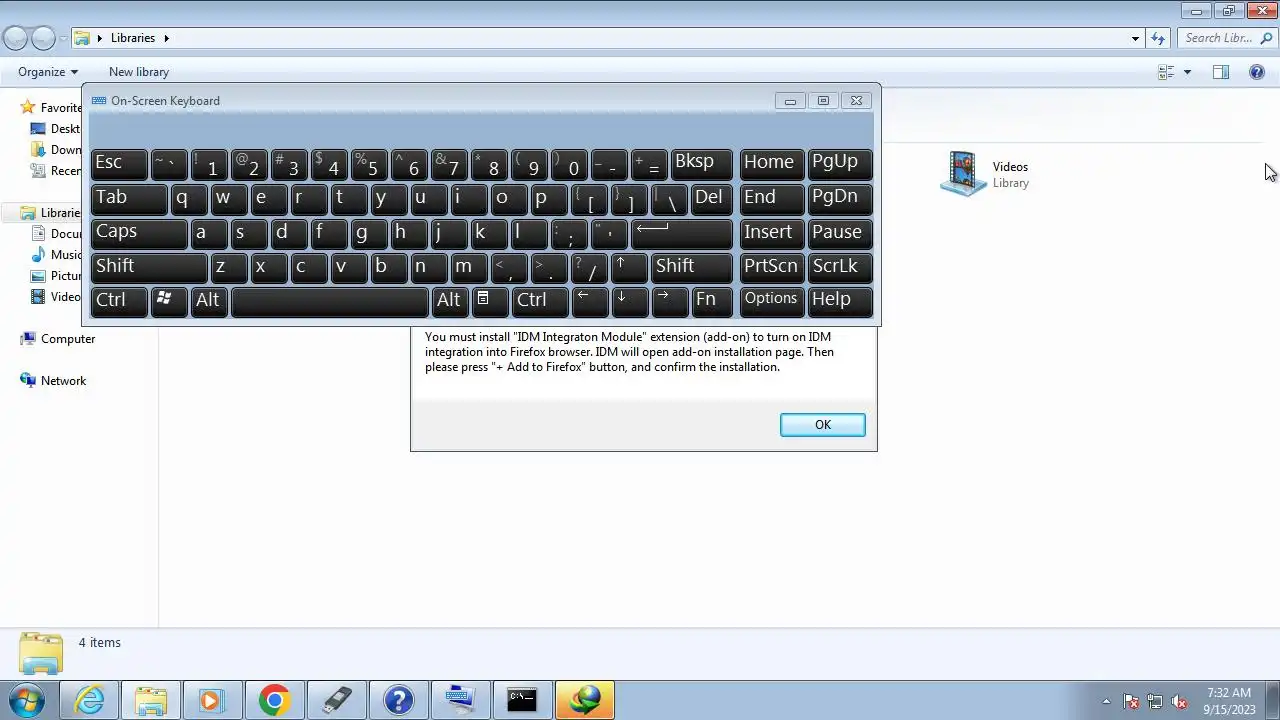This screenshot has width=1280, height=720.
Task: Open Internet Download Manager taskbar icon
Action: coord(584,700)
